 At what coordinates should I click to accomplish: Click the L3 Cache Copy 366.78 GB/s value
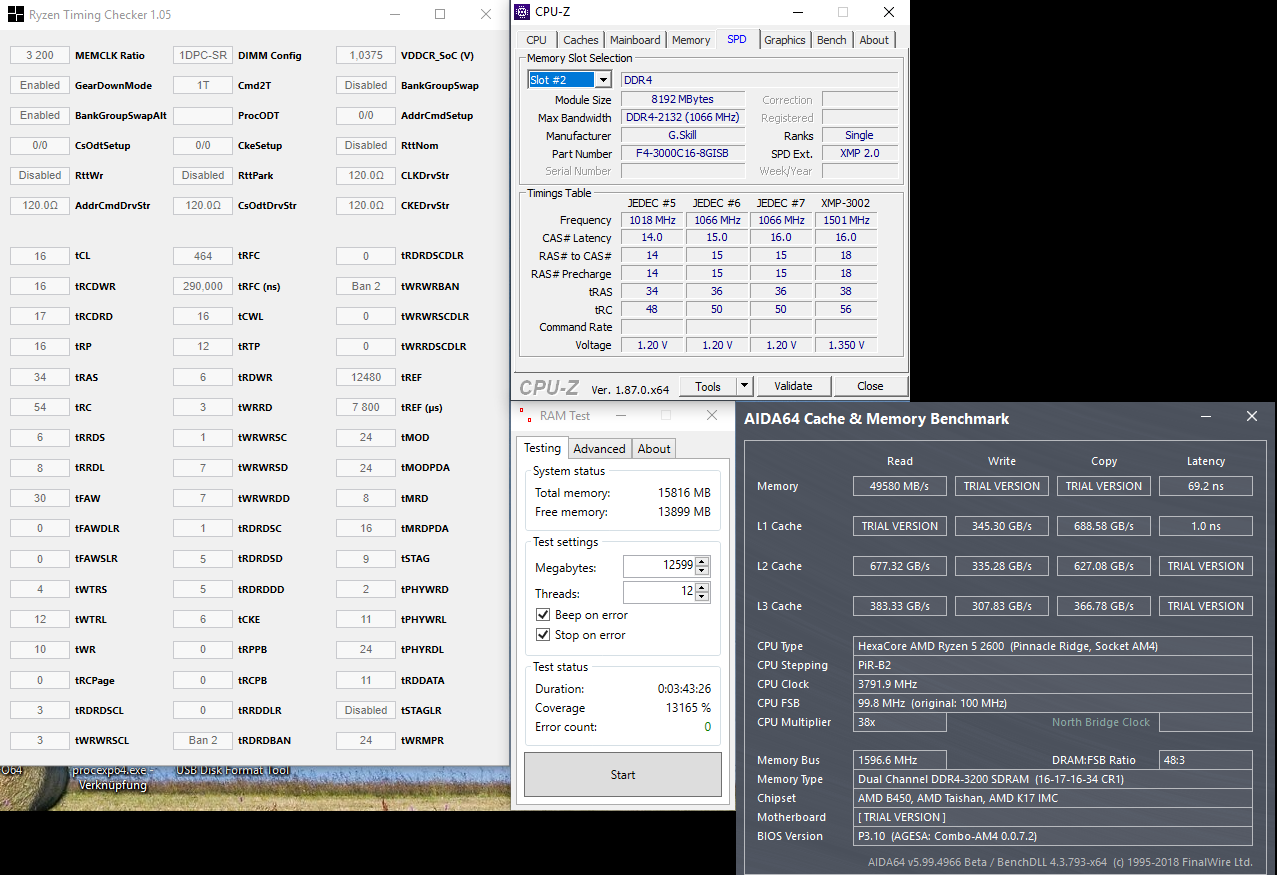point(1104,606)
